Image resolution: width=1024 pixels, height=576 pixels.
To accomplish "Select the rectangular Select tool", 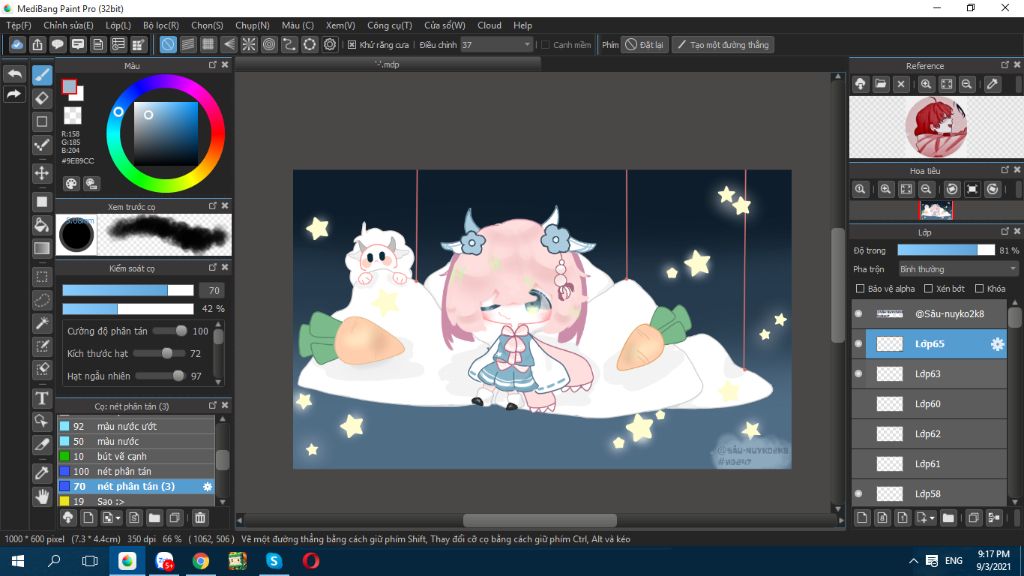I will [x=42, y=277].
